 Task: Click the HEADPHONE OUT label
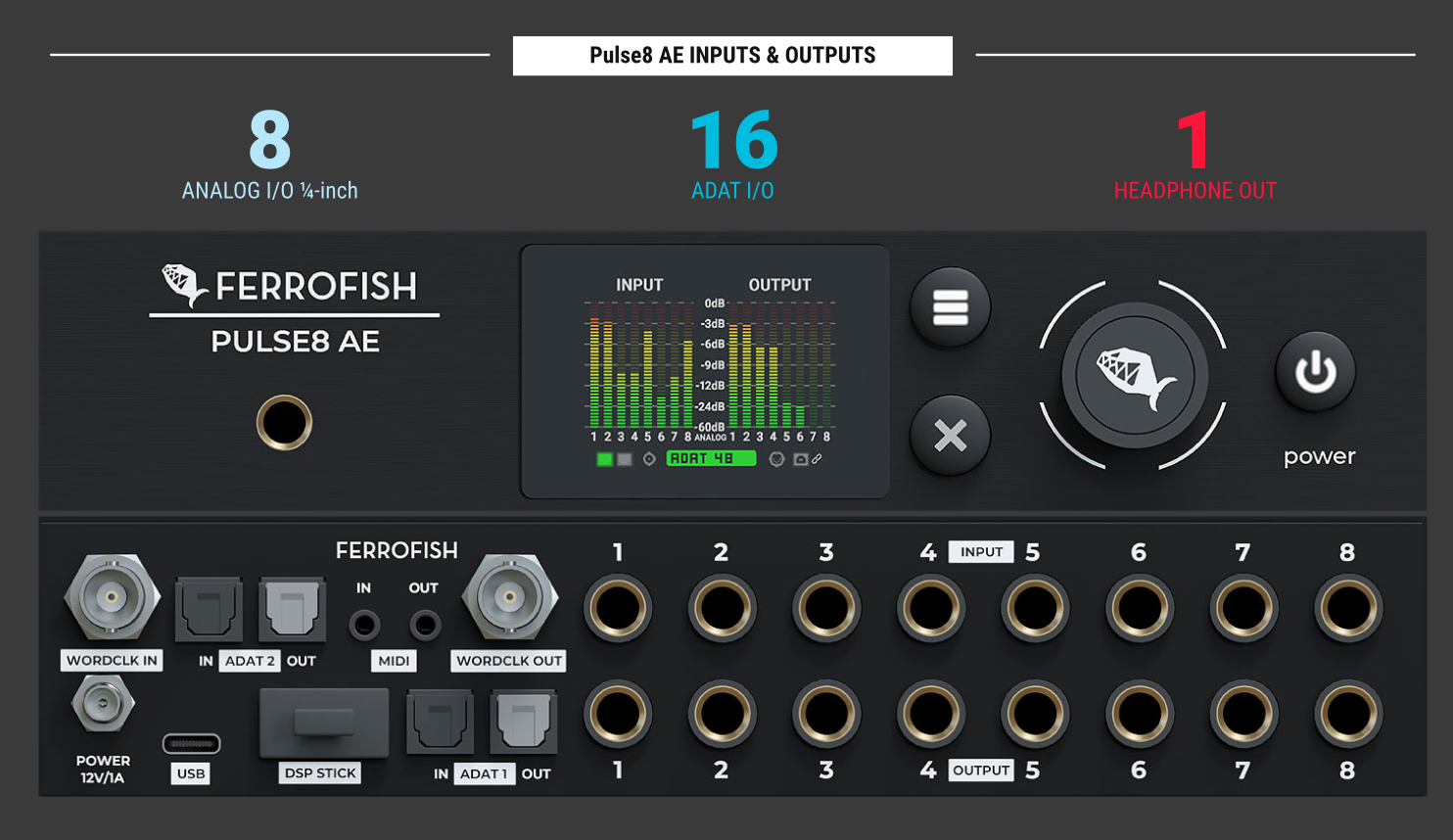pyautogui.click(x=1195, y=191)
